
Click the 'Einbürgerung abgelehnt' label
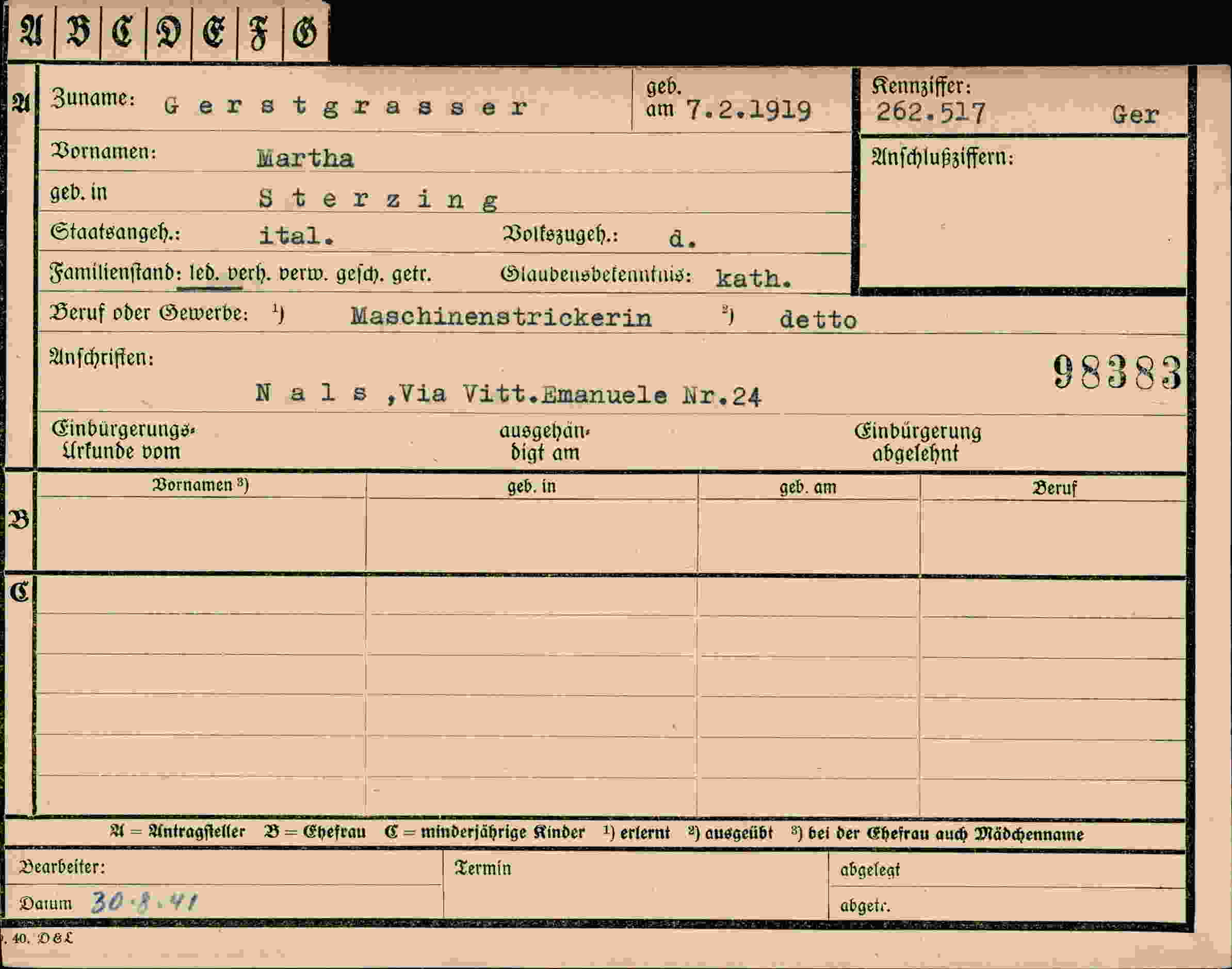point(917,443)
